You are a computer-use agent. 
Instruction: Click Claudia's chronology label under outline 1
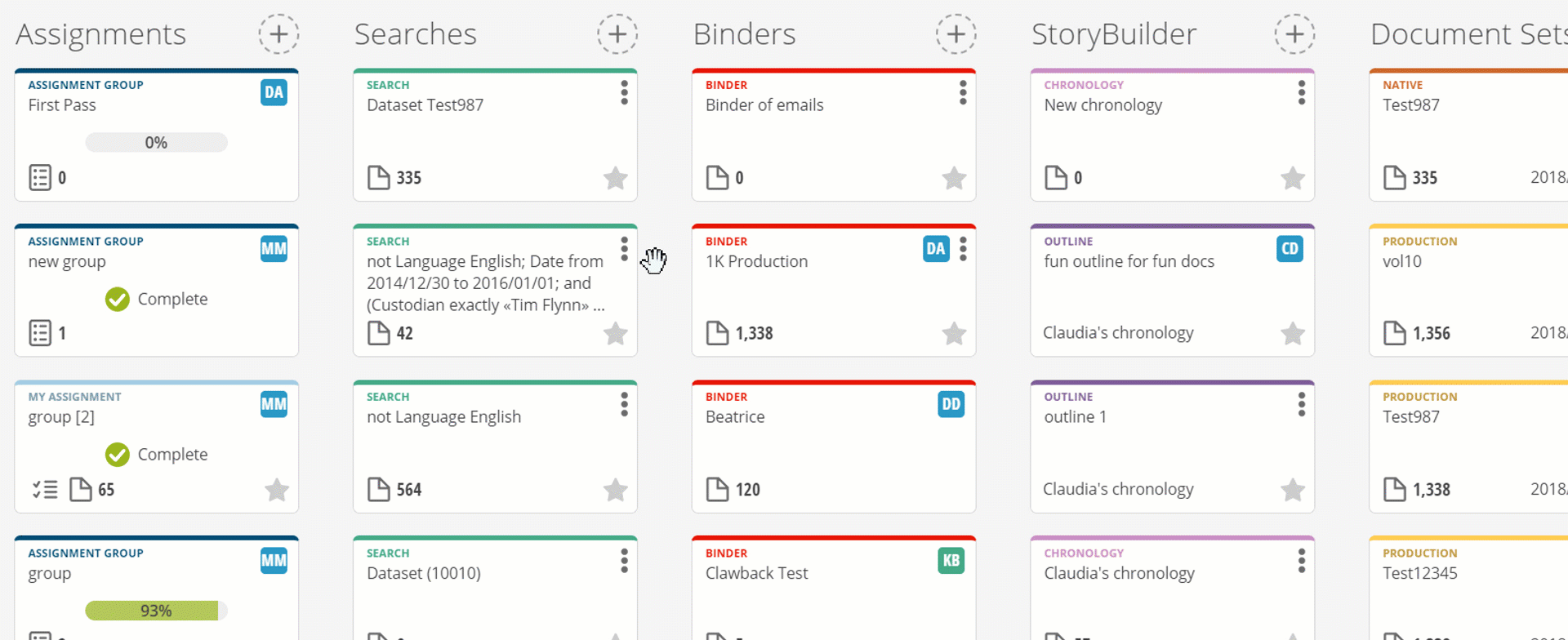[x=1118, y=489]
